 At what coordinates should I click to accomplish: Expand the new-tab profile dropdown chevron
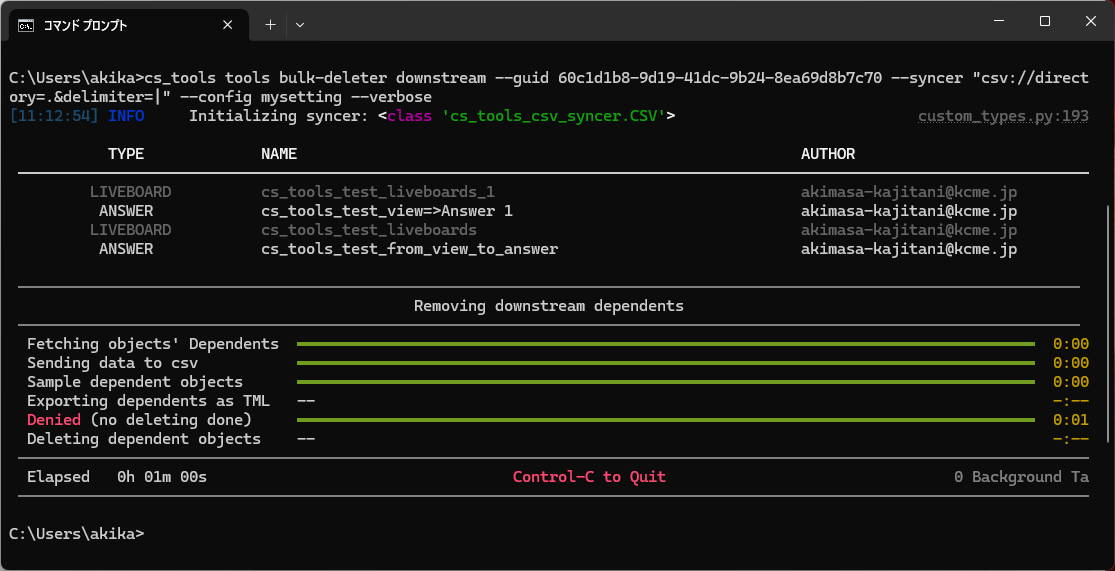[x=300, y=25]
